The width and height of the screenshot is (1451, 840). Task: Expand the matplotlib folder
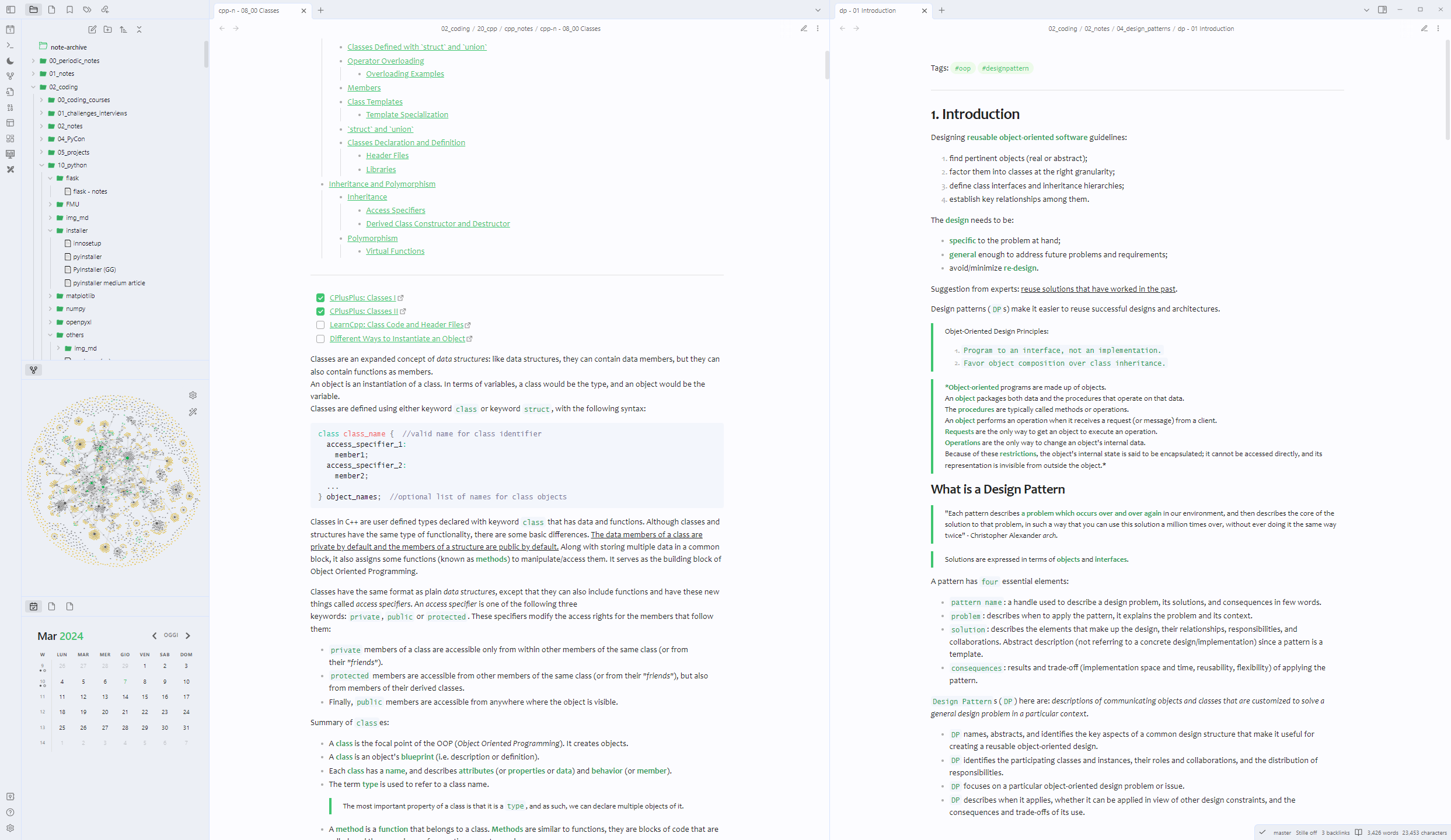(x=50, y=296)
